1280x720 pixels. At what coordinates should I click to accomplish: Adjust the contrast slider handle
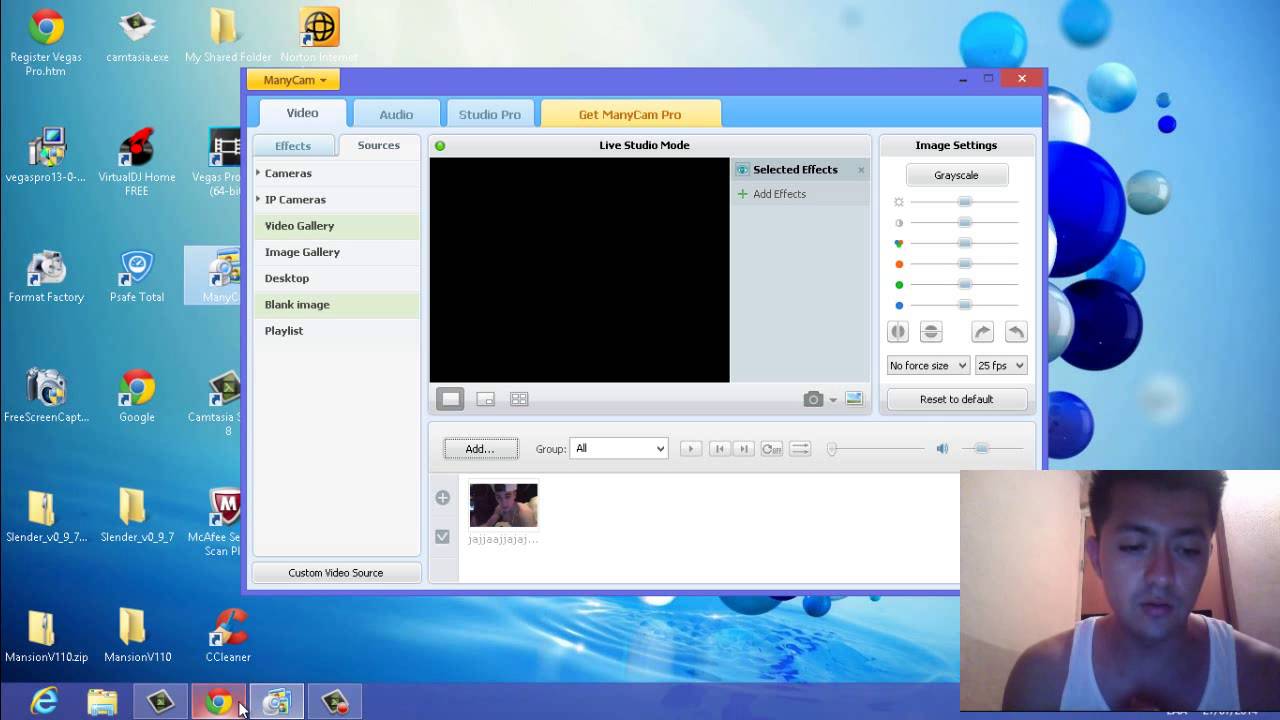click(x=965, y=223)
